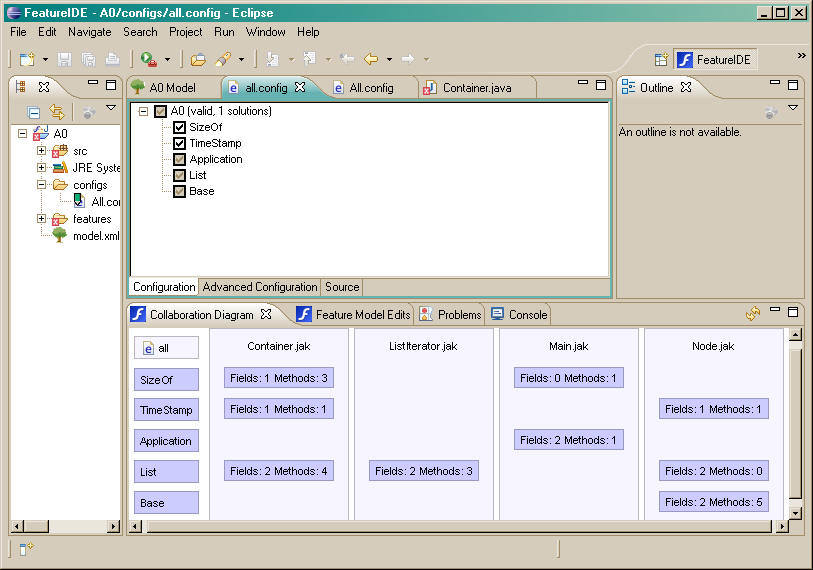Open the Run dropdown arrow in toolbar
This screenshot has height=570, width=813.
coord(167,60)
